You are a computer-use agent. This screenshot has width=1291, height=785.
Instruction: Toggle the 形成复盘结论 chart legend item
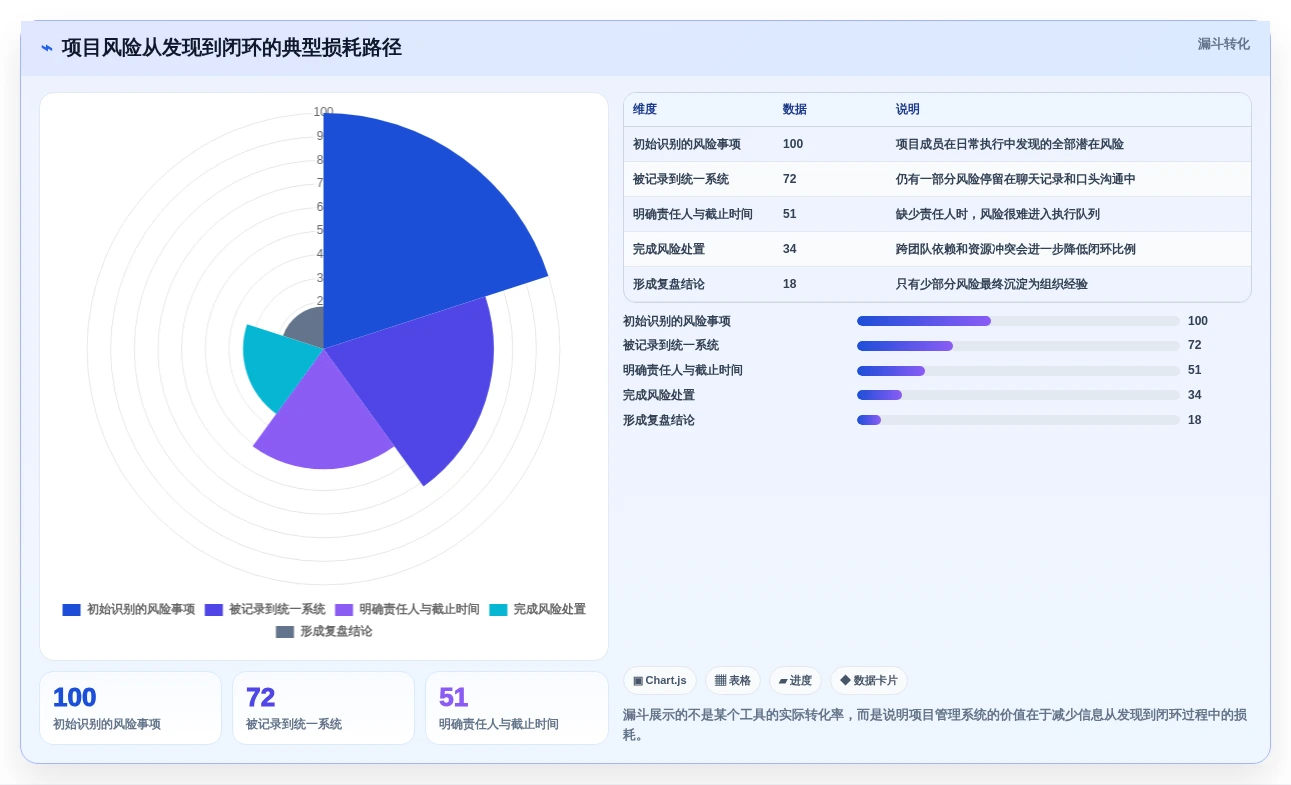(324, 631)
